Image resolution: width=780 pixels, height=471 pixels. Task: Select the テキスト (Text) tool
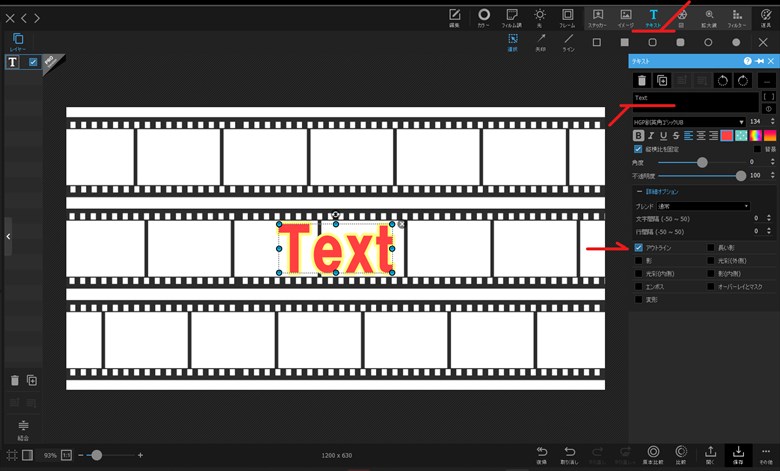(653, 17)
